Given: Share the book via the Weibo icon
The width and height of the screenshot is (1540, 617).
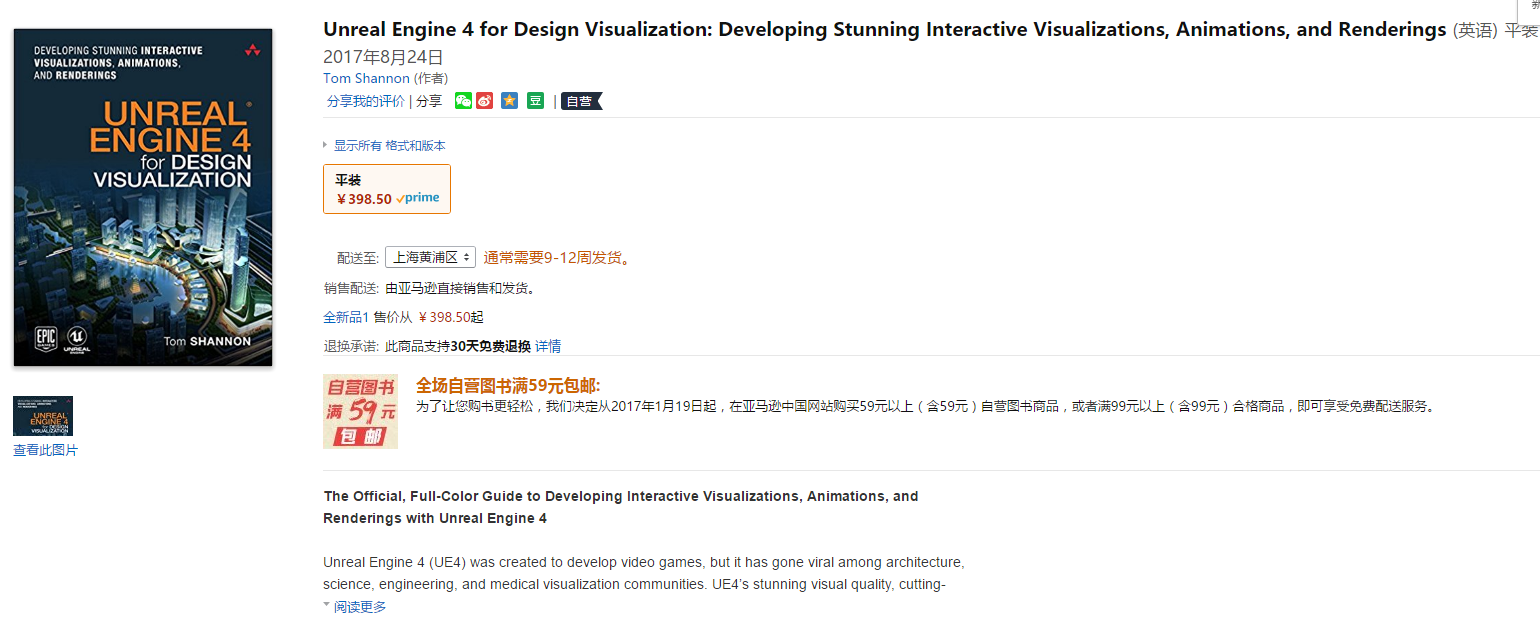Looking at the screenshot, I should [485, 101].
